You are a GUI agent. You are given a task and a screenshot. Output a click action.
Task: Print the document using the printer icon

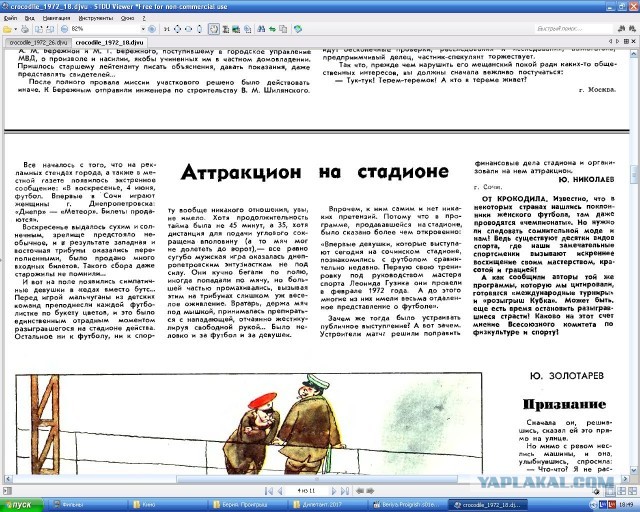point(25,29)
